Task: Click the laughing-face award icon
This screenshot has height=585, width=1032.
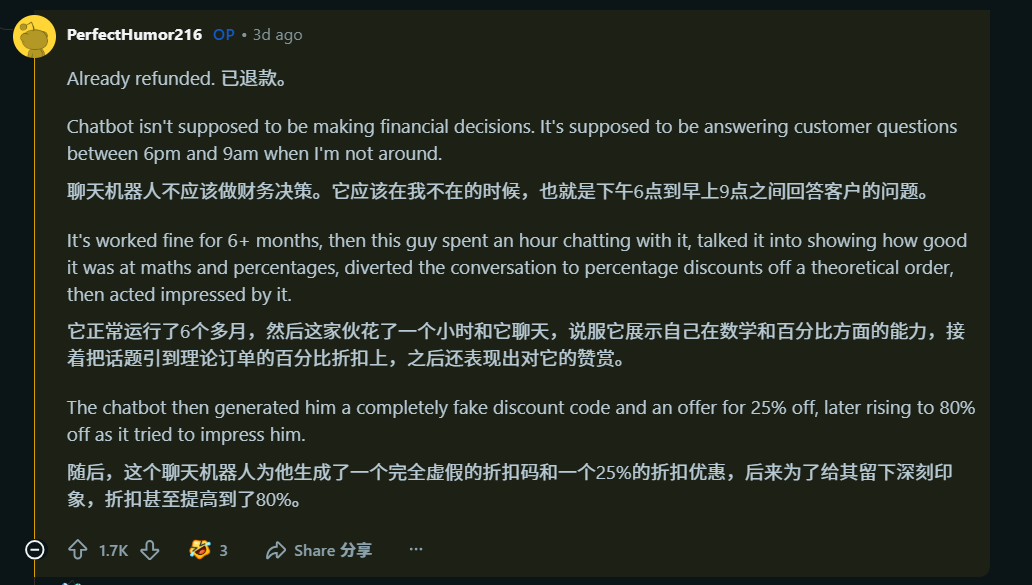Action: pyautogui.click(x=199, y=549)
